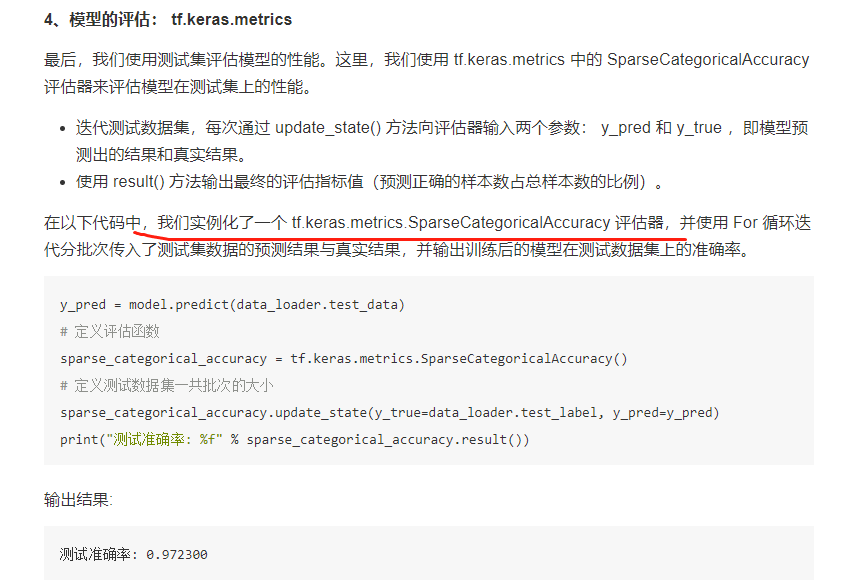Image resolution: width=849 pixels, height=586 pixels.
Task: Click the comment line '# 定义评估函数'
Action: [x=110, y=331]
